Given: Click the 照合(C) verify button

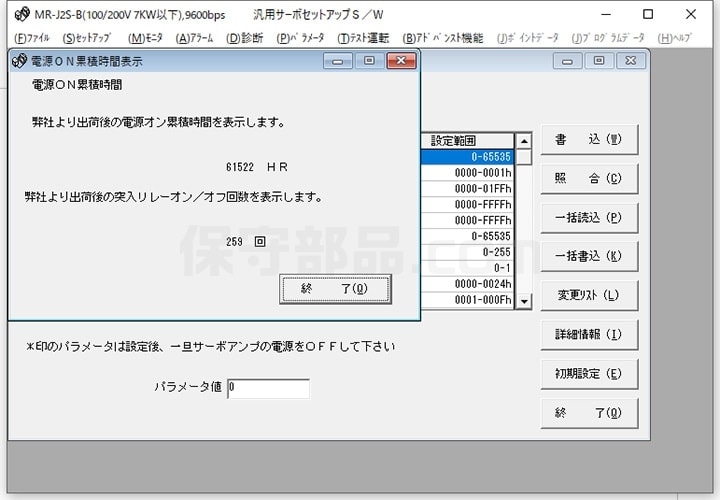Looking at the screenshot, I should click(588, 179).
